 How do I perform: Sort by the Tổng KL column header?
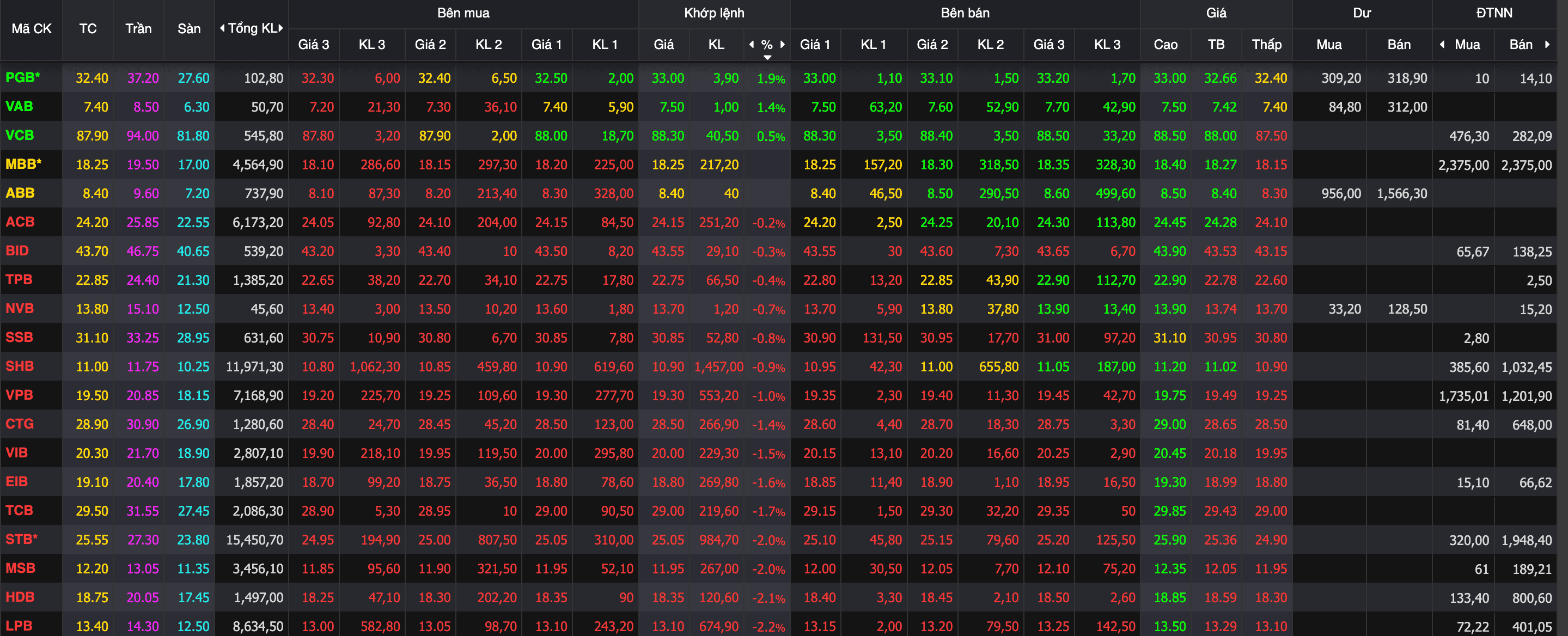(x=252, y=28)
